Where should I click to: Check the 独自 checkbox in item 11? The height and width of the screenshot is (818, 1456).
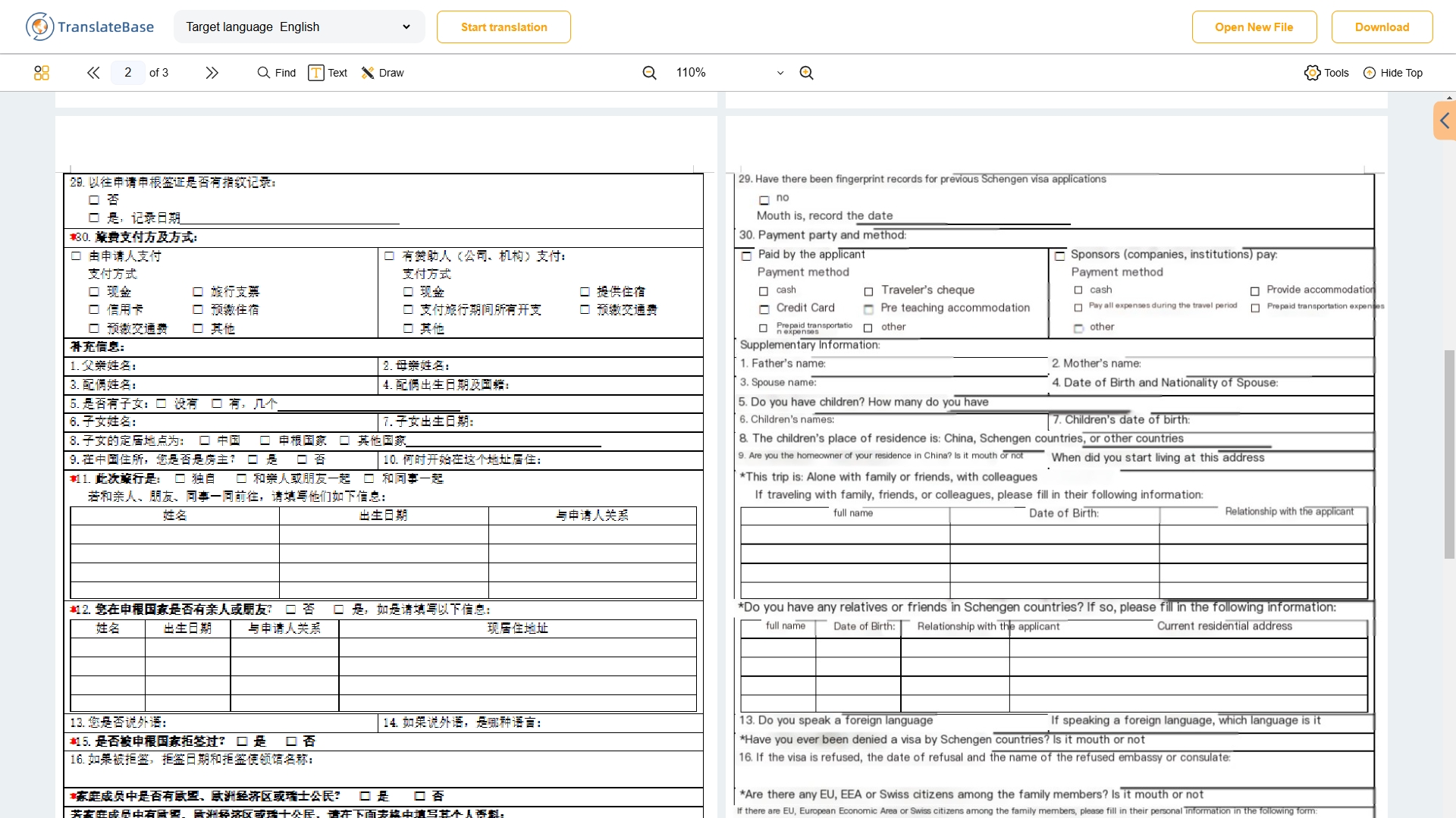(x=180, y=478)
